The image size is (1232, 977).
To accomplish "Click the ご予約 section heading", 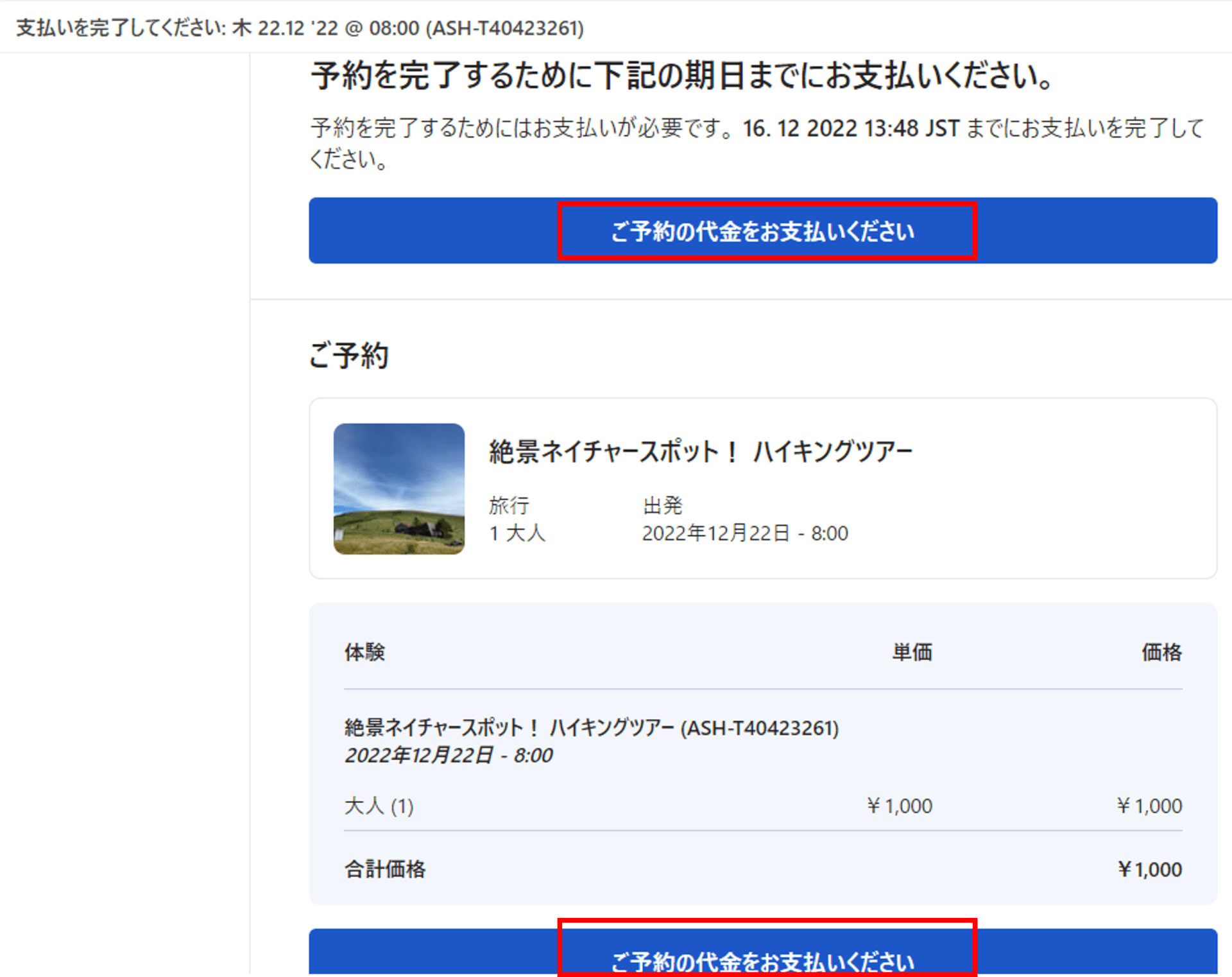I will (x=348, y=355).
